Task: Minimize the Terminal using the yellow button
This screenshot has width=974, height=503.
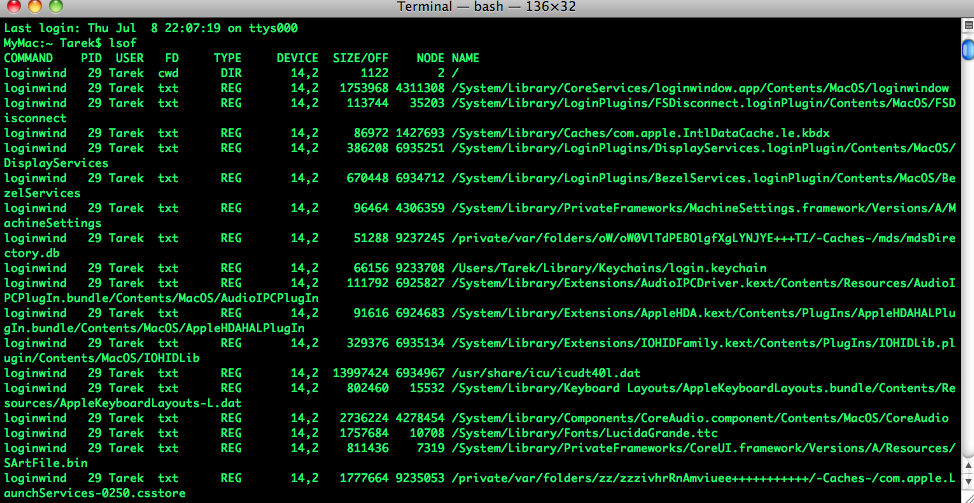Action: point(37,7)
